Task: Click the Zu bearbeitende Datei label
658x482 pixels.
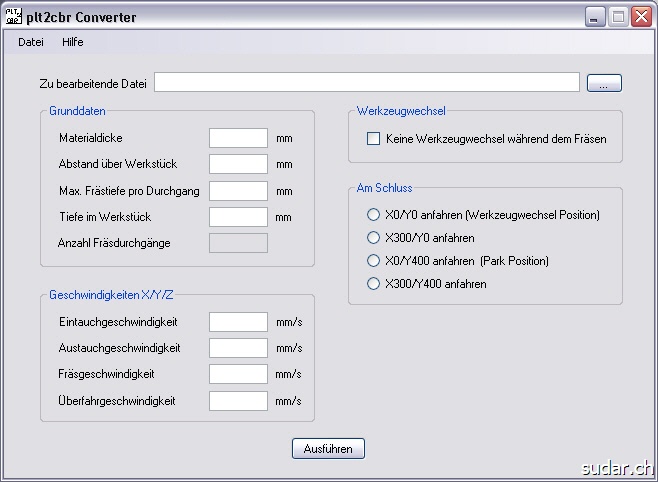Action: 93,84
